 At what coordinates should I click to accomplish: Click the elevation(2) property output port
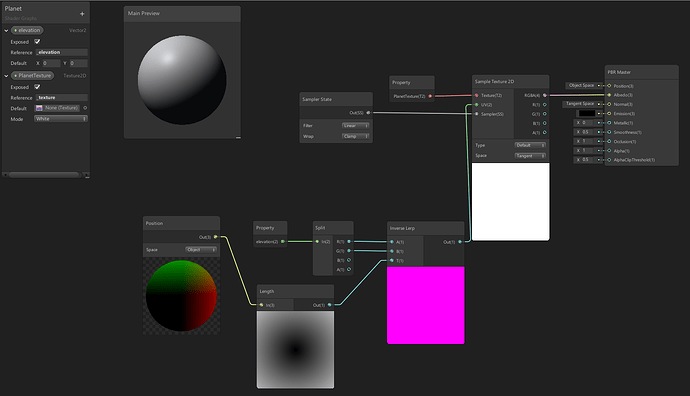[283, 242]
